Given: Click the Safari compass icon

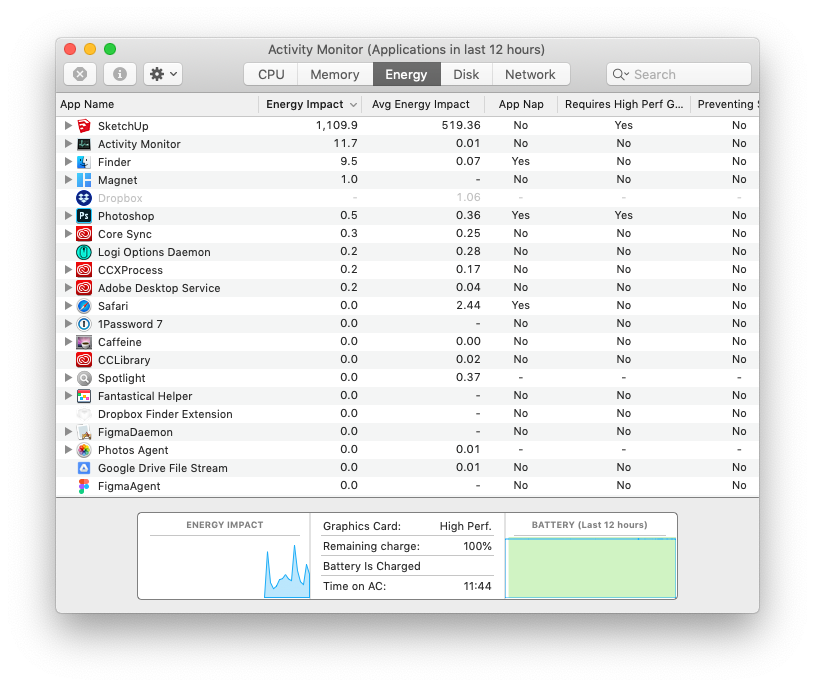Looking at the screenshot, I should [x=84, y=306].
